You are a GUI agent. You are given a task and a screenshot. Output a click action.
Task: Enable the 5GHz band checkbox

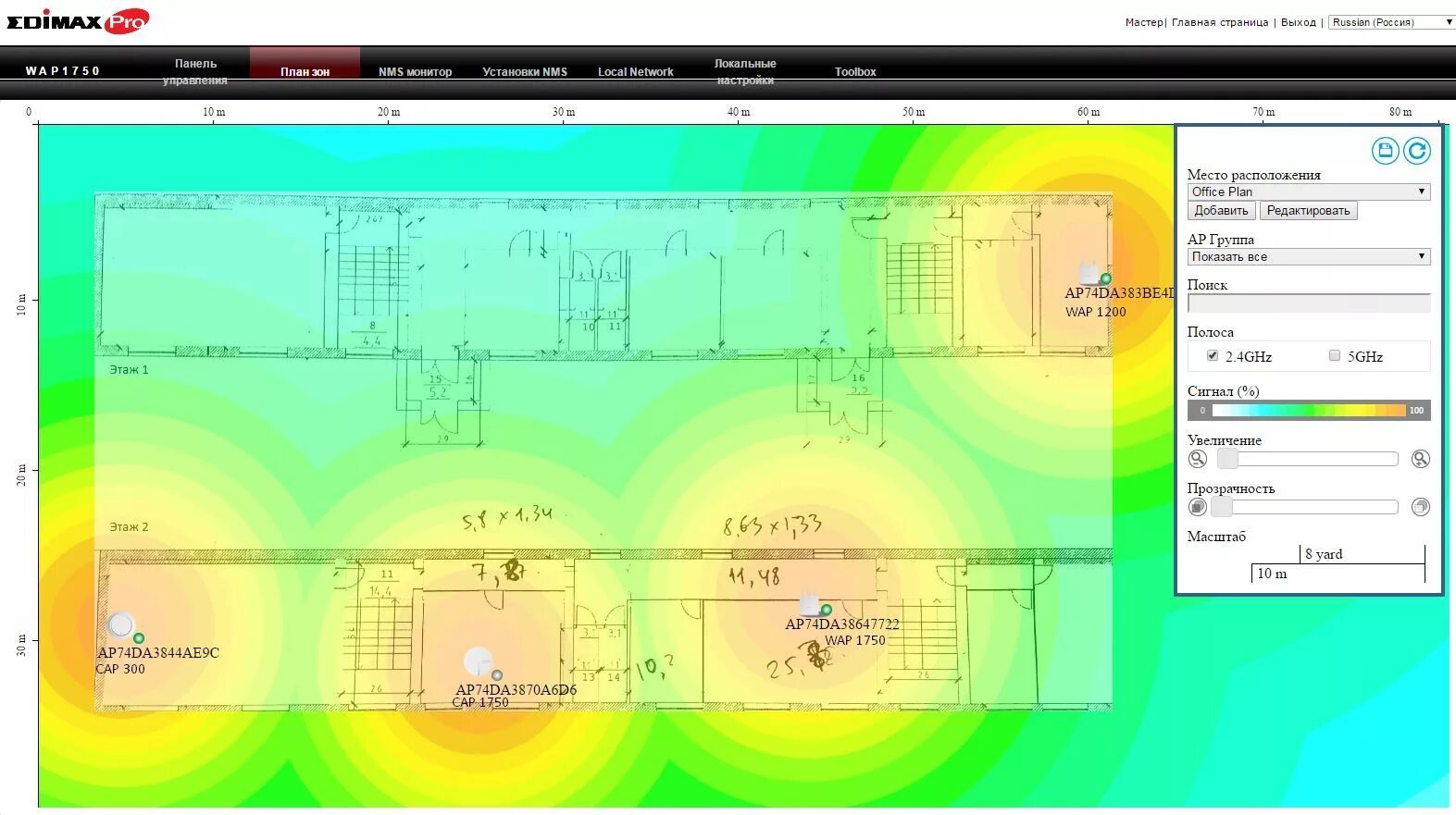pyautogui.click(x=1334, y=355)
